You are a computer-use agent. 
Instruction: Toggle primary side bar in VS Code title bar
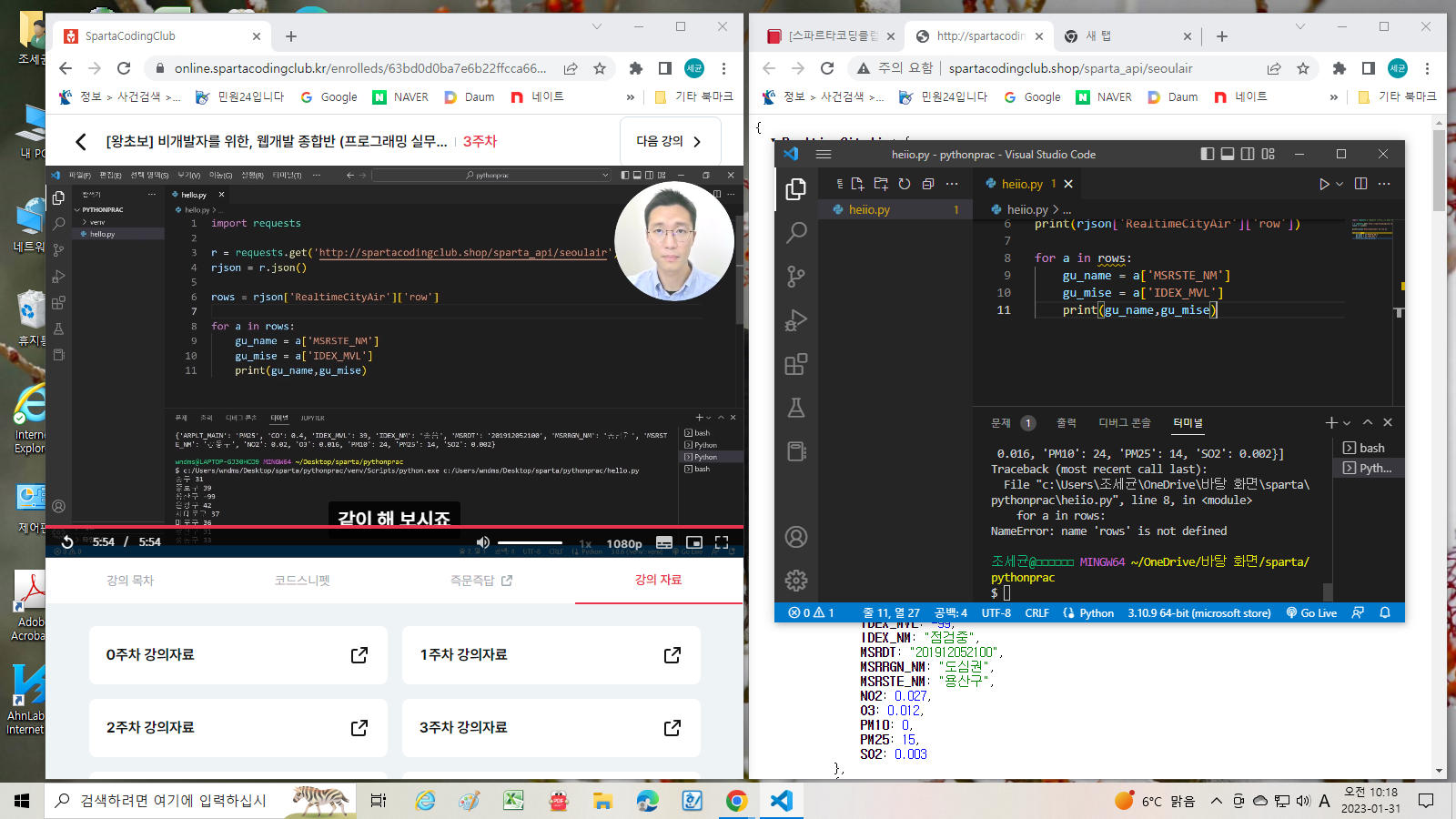(1208, 154)
